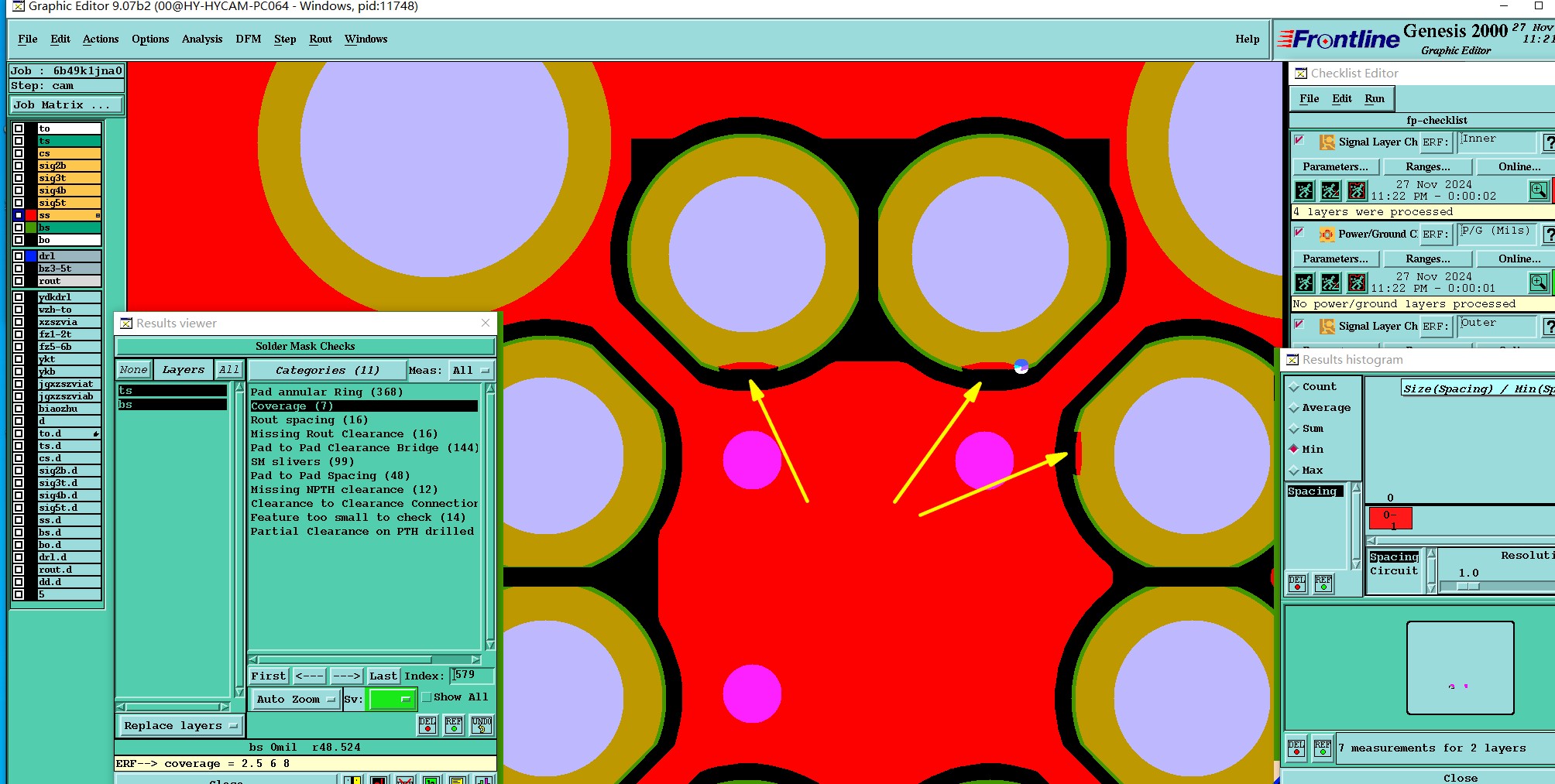Click next result arrow button

point(347,676)
